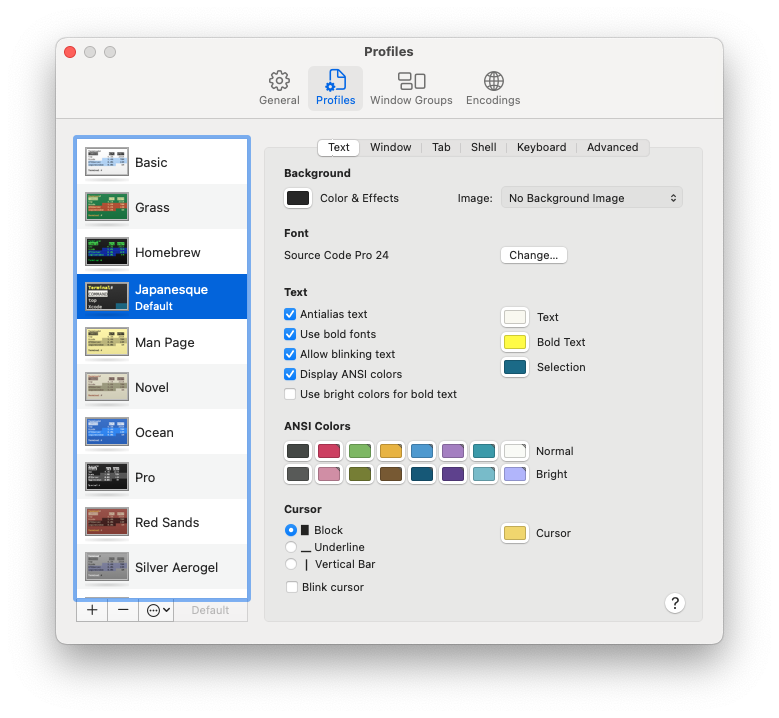
Task: Open the Text color well
Action: coord(515,317)
